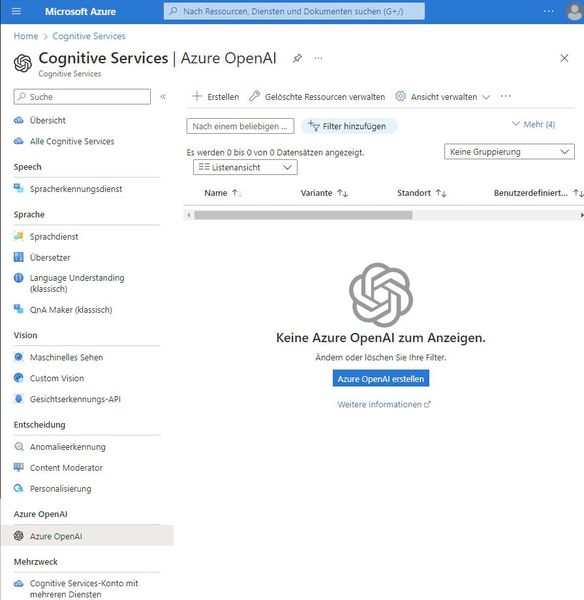Click the Alle Cognitive Services cloud icon
The height and width of the screenshot is (600, 584).
pos(18,141)
